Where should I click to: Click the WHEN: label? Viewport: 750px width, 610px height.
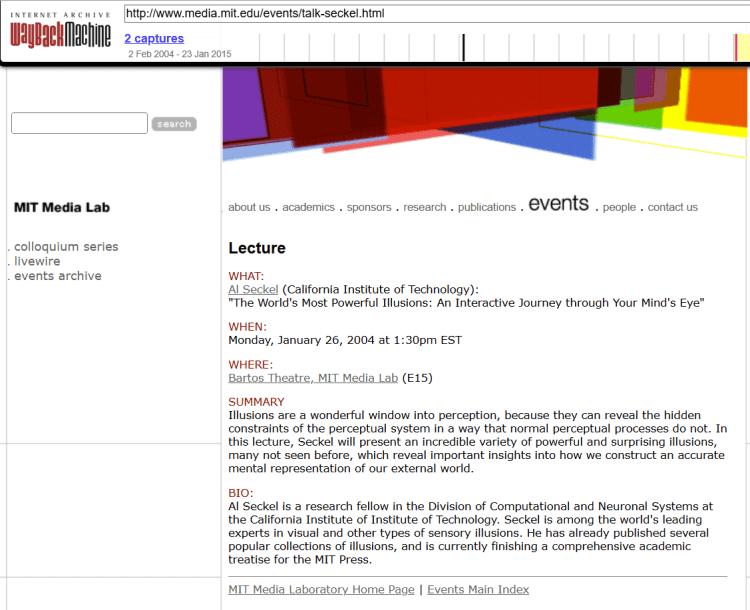pos(247,327)
